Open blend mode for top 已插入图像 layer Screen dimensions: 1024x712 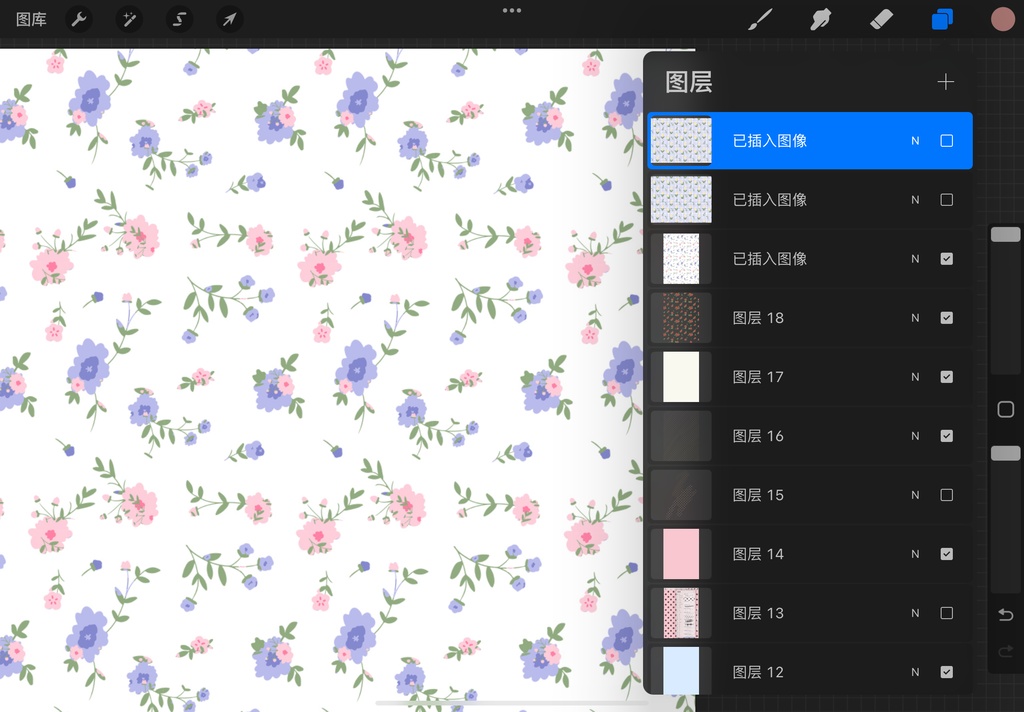tap(914, 140)
